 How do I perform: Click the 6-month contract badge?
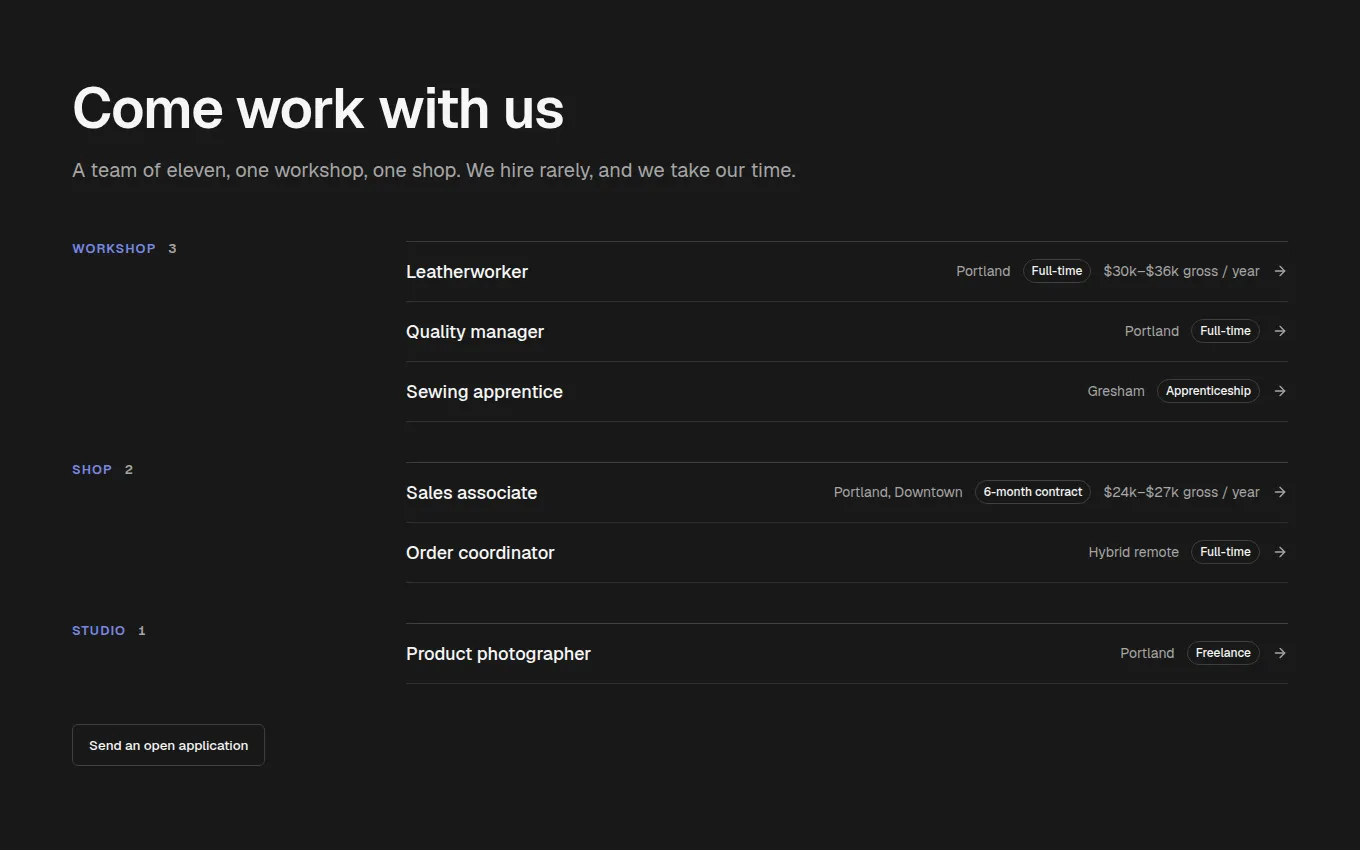tap(1033, 492)
